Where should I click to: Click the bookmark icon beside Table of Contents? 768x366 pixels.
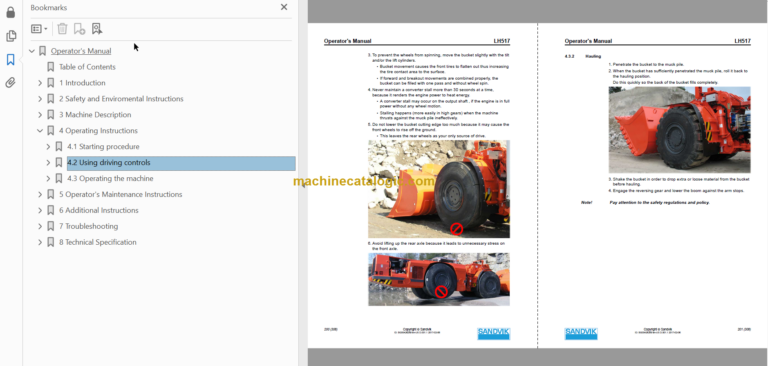(50, 67)
